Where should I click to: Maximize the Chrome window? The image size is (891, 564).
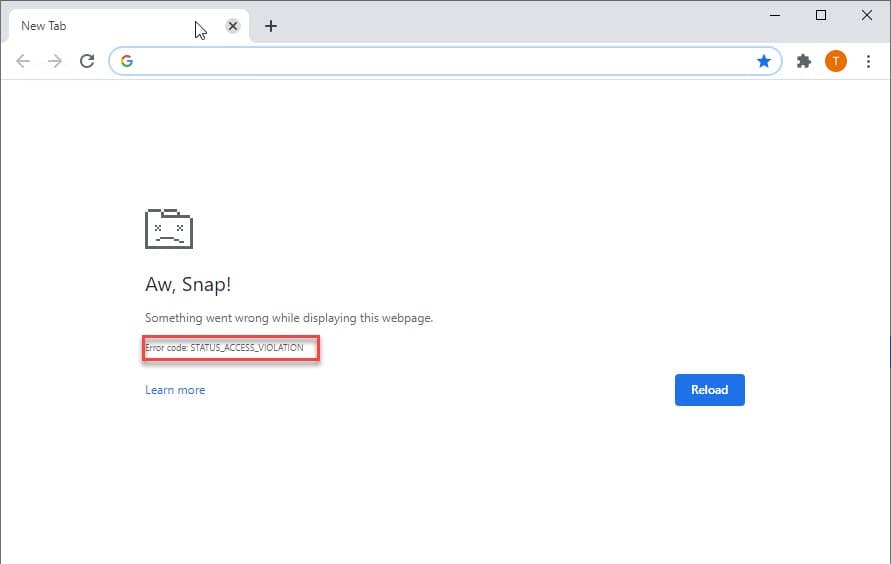(x=821, y=15)
